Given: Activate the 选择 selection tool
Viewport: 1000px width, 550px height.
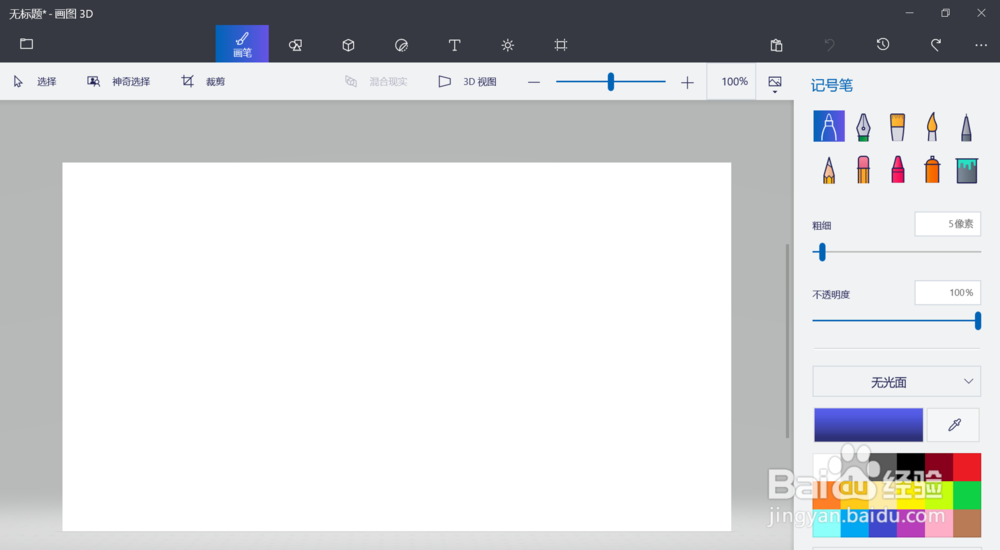Looking at the screenshot, I should pos(35,82).
